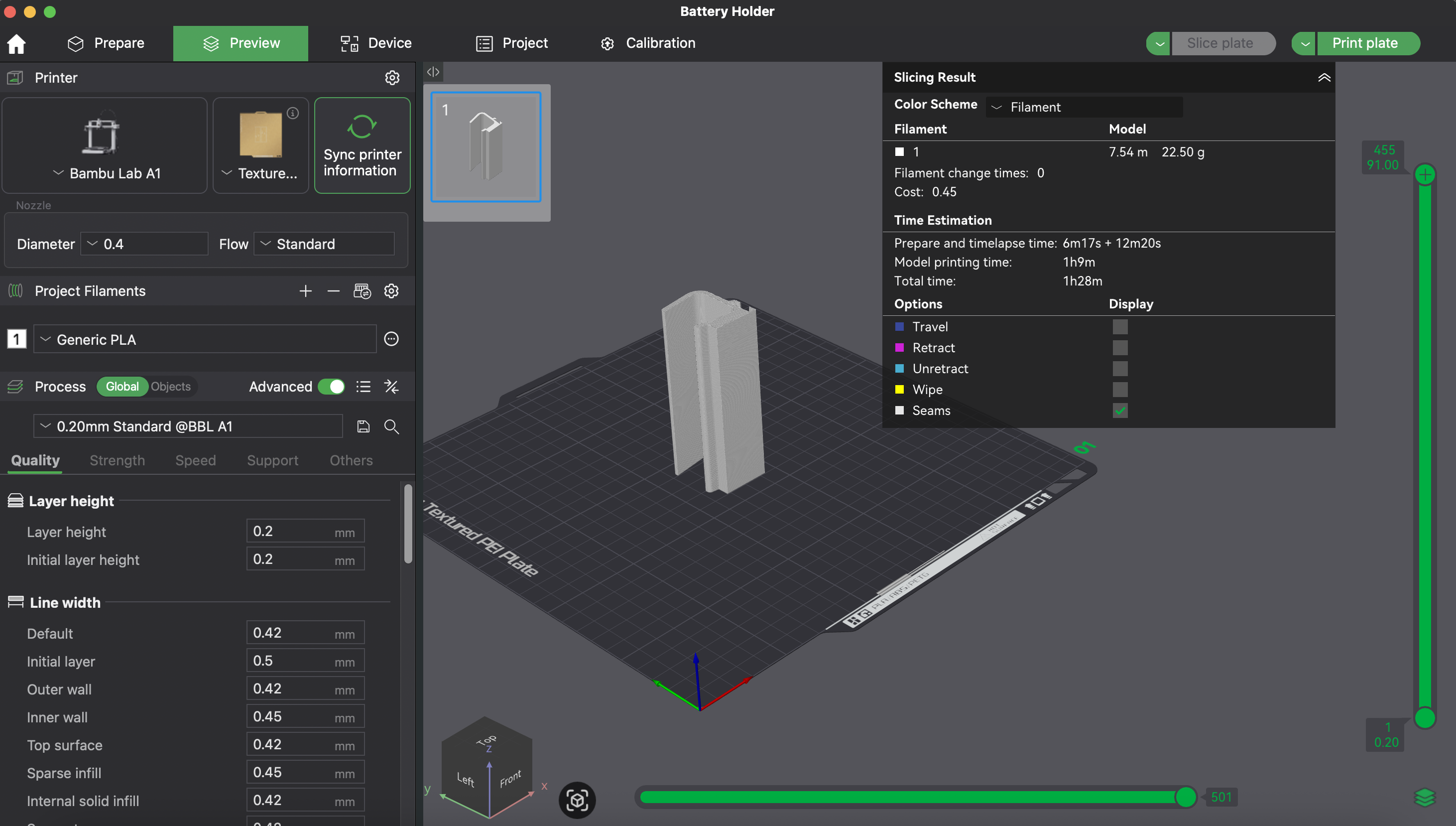The height and width of the screenshot is (826, 1456).
Task: Open the Others settings tab
Action: [351, 461]
